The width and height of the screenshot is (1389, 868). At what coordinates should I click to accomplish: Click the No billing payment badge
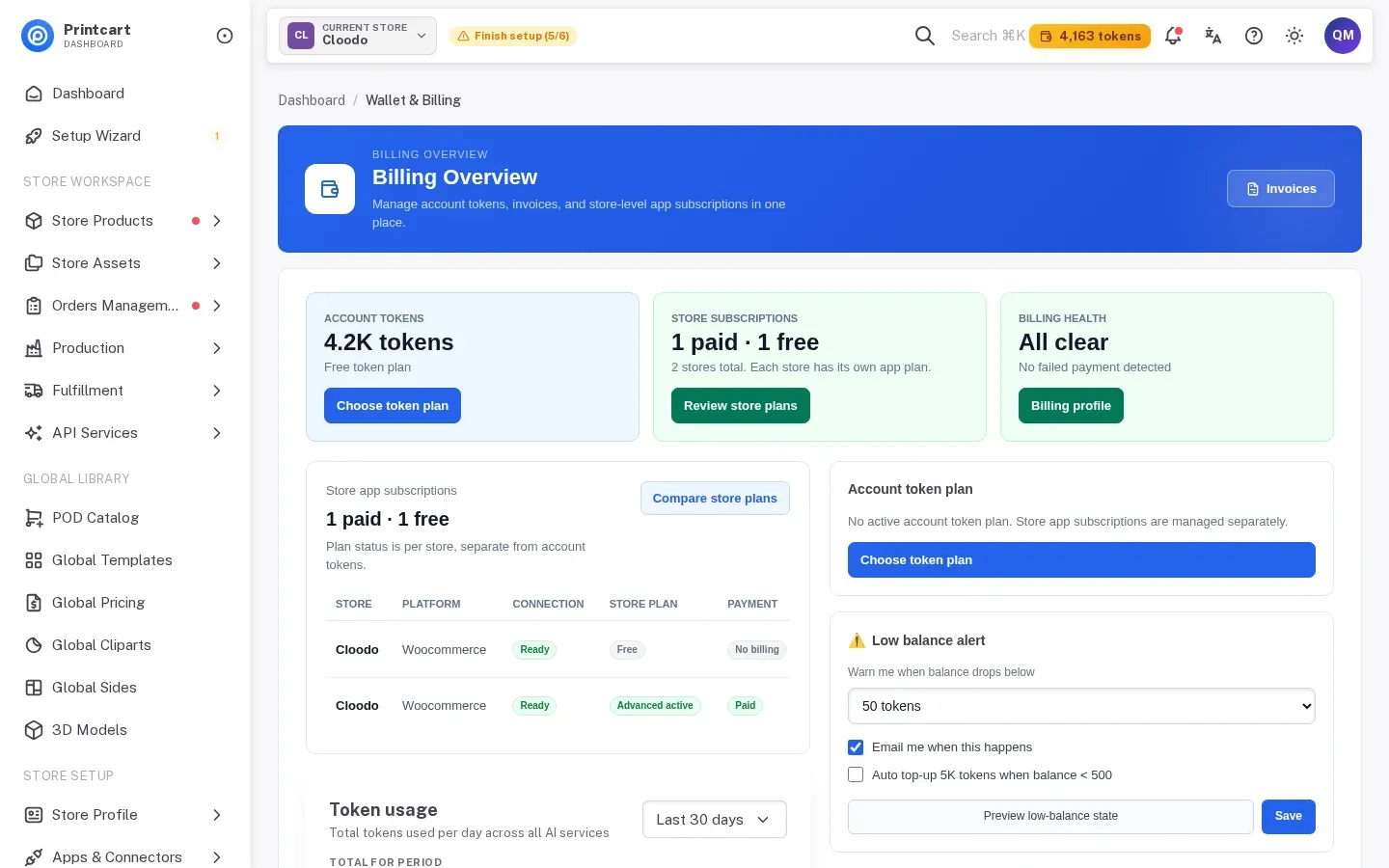(x=757, y=650)
